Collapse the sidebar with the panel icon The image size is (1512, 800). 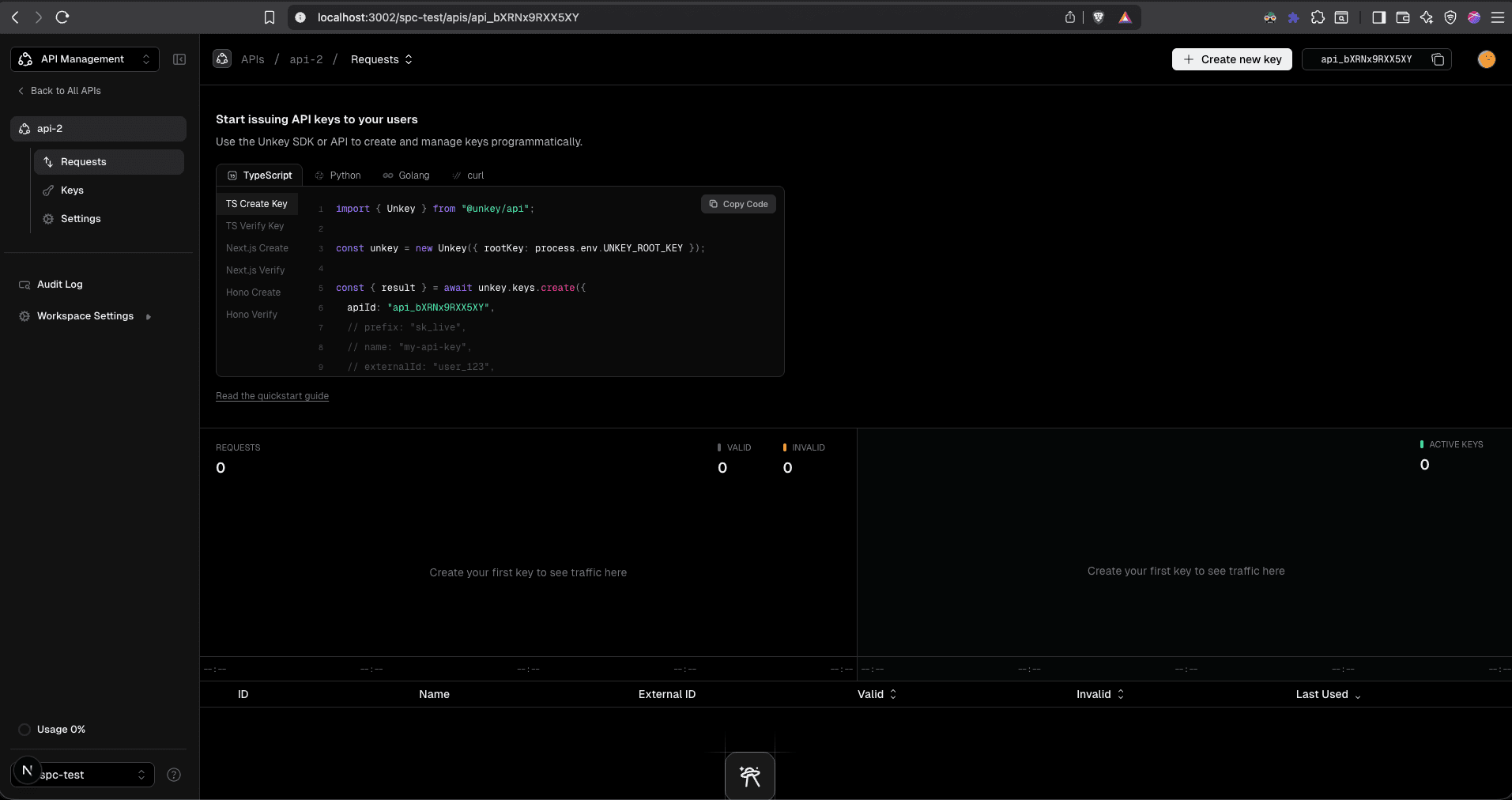pyautogui.click(x=179, y=58)
